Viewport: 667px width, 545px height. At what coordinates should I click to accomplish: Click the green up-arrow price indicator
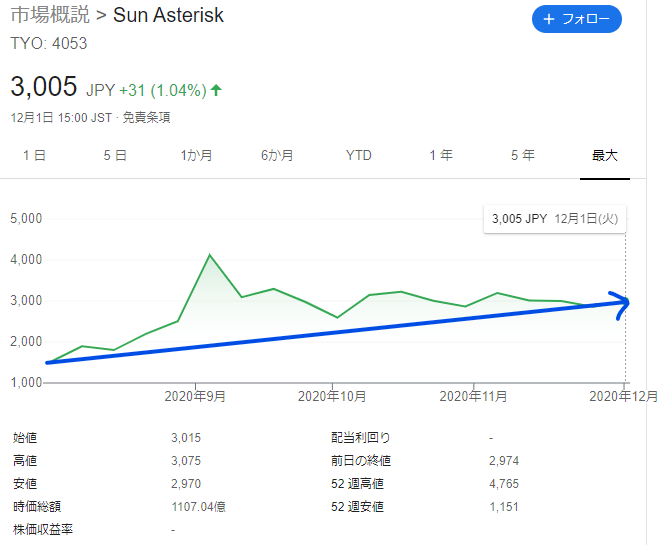[x=216, y=90]
